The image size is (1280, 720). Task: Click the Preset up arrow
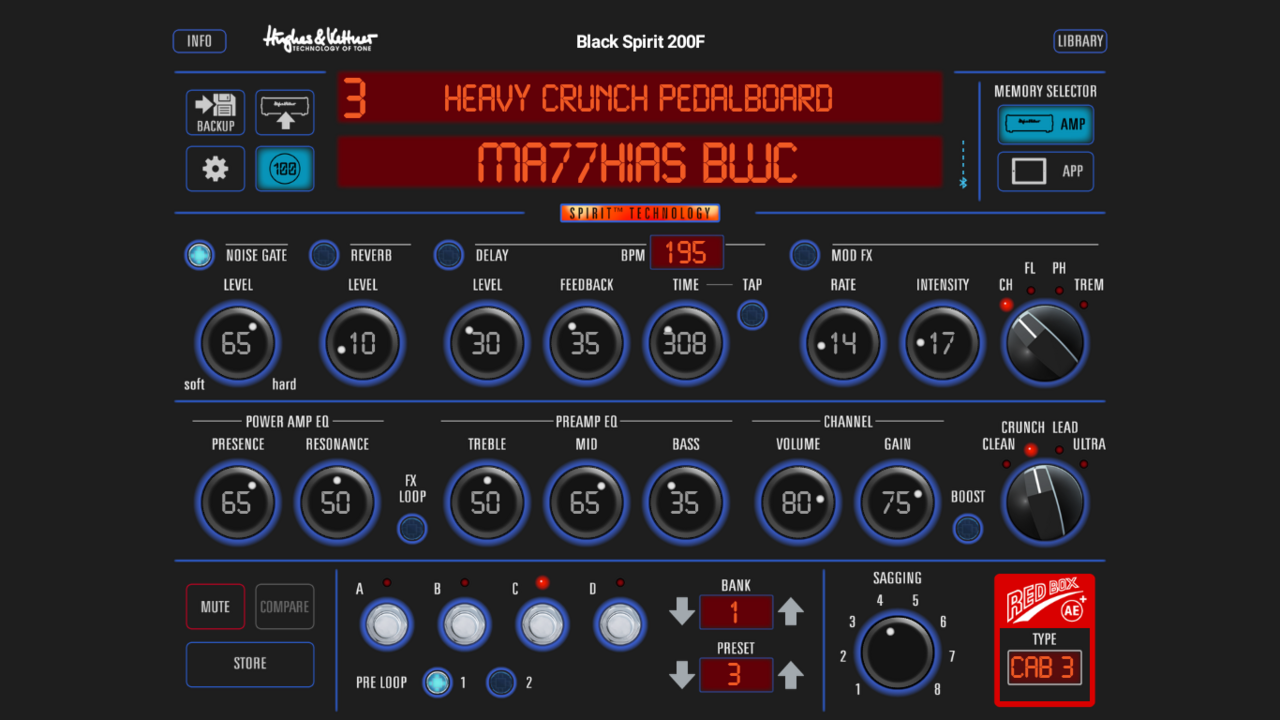click(791, 675)
